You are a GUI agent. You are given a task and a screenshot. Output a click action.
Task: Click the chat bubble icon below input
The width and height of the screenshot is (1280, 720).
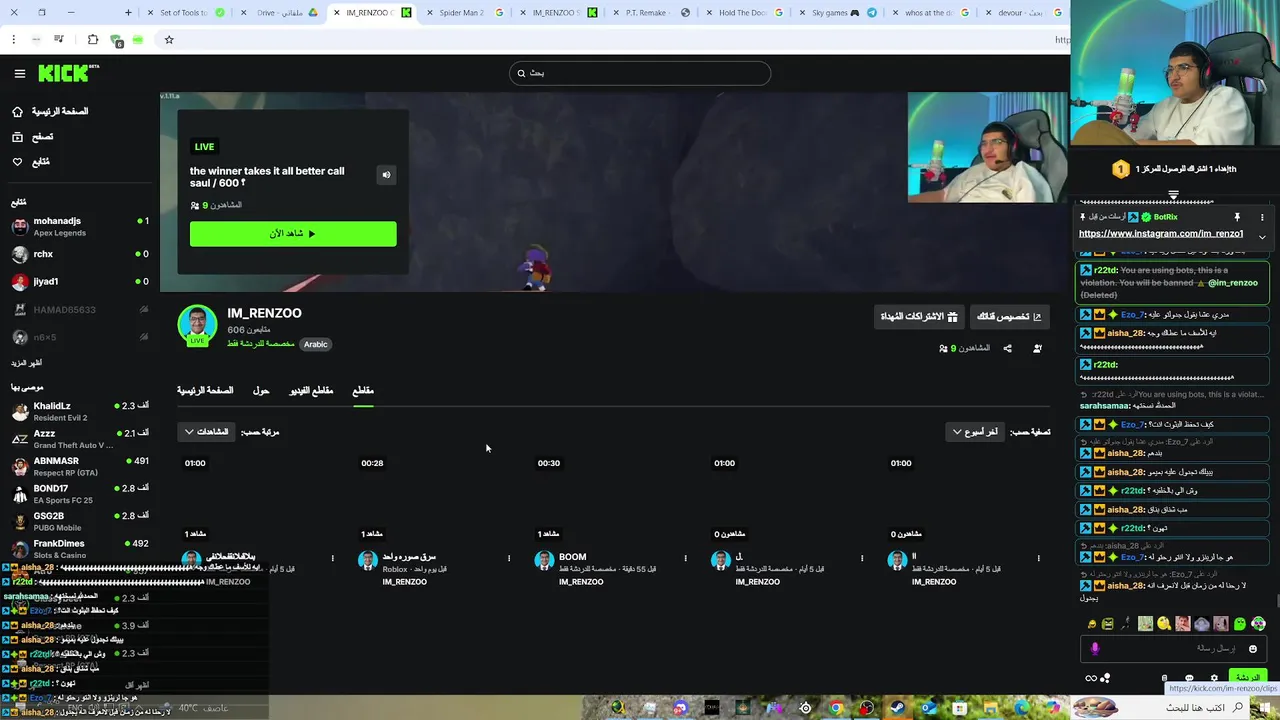click(1189, 678)
